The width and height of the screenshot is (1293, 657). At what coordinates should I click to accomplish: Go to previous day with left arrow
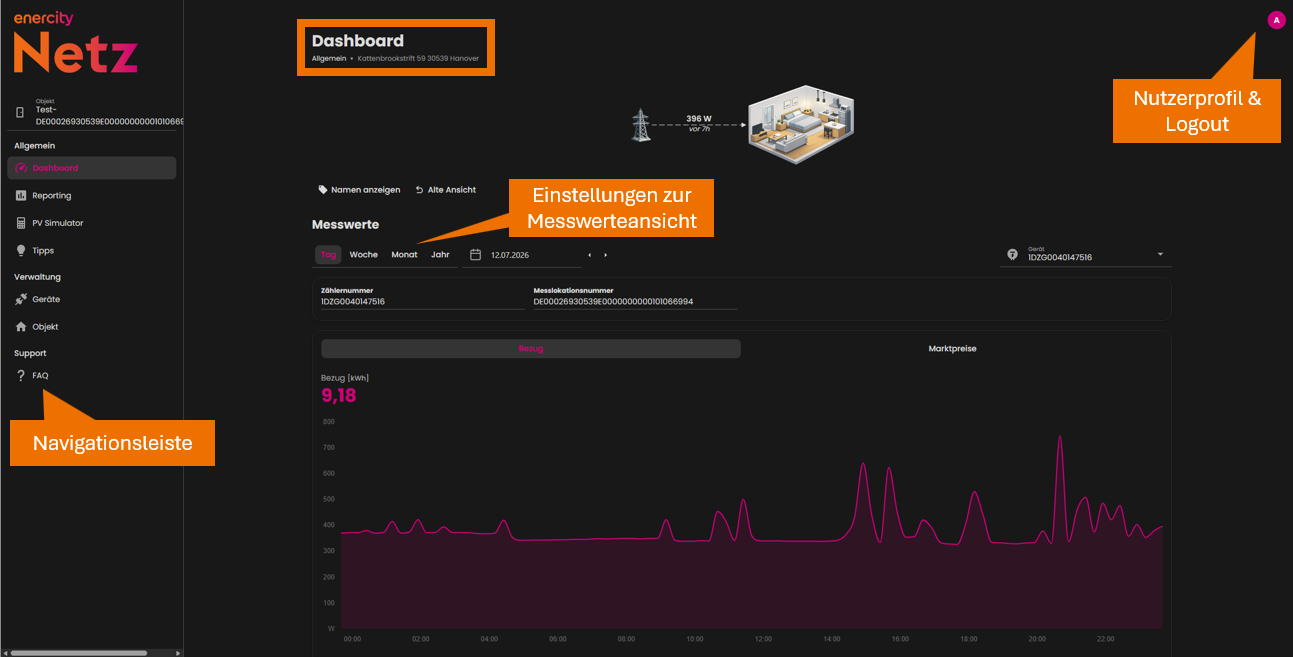(589, 255)
